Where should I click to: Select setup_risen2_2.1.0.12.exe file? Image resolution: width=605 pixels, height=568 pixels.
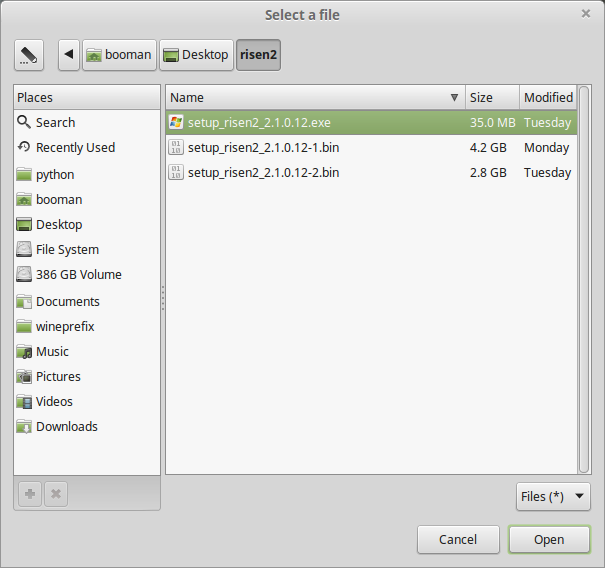371,123
